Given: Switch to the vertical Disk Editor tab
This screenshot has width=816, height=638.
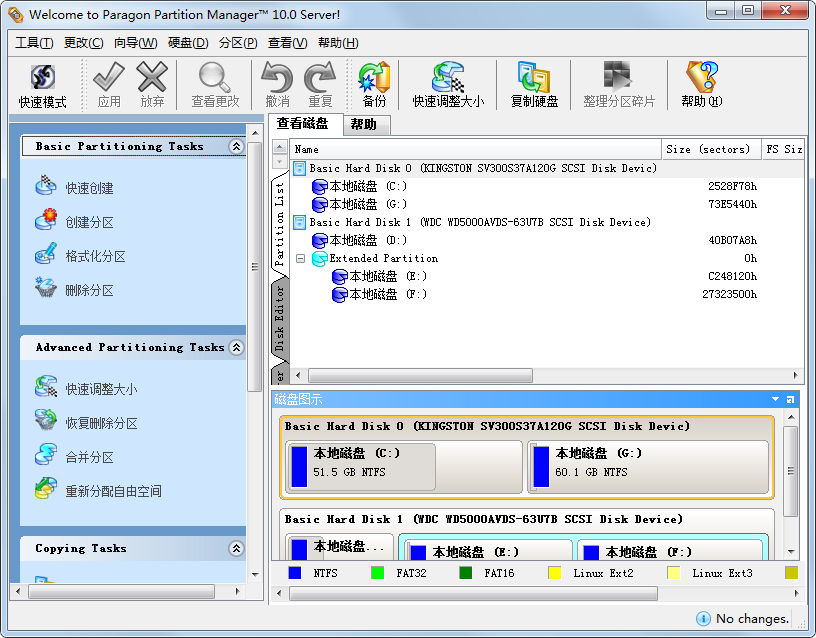Looking at the screenshot, I should pyautogui.click(x=280, y=317).
